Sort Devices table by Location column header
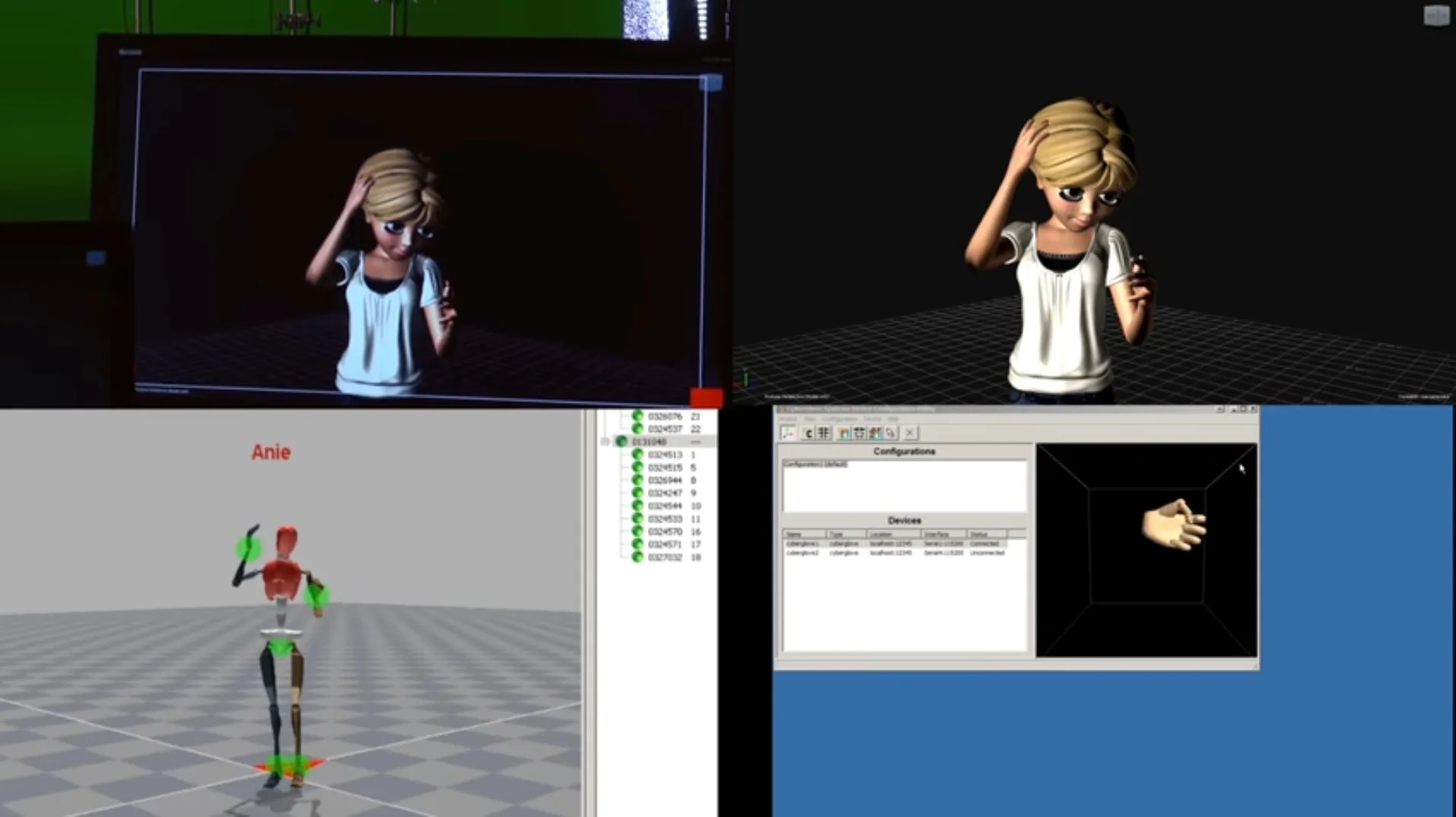 click(x=893, y=535)
